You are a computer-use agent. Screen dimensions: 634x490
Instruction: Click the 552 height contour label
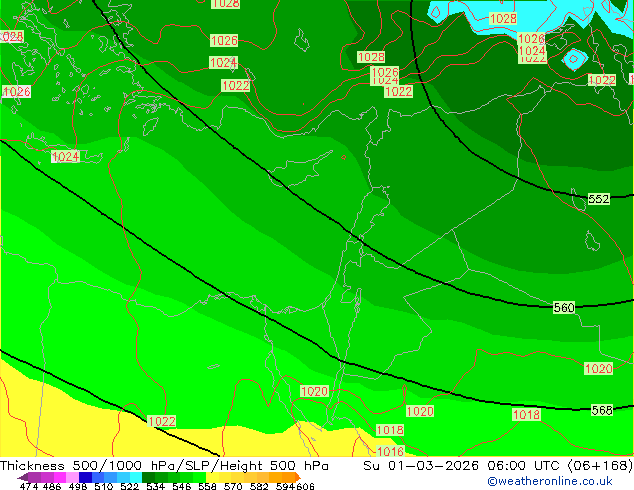click(598, 199)
